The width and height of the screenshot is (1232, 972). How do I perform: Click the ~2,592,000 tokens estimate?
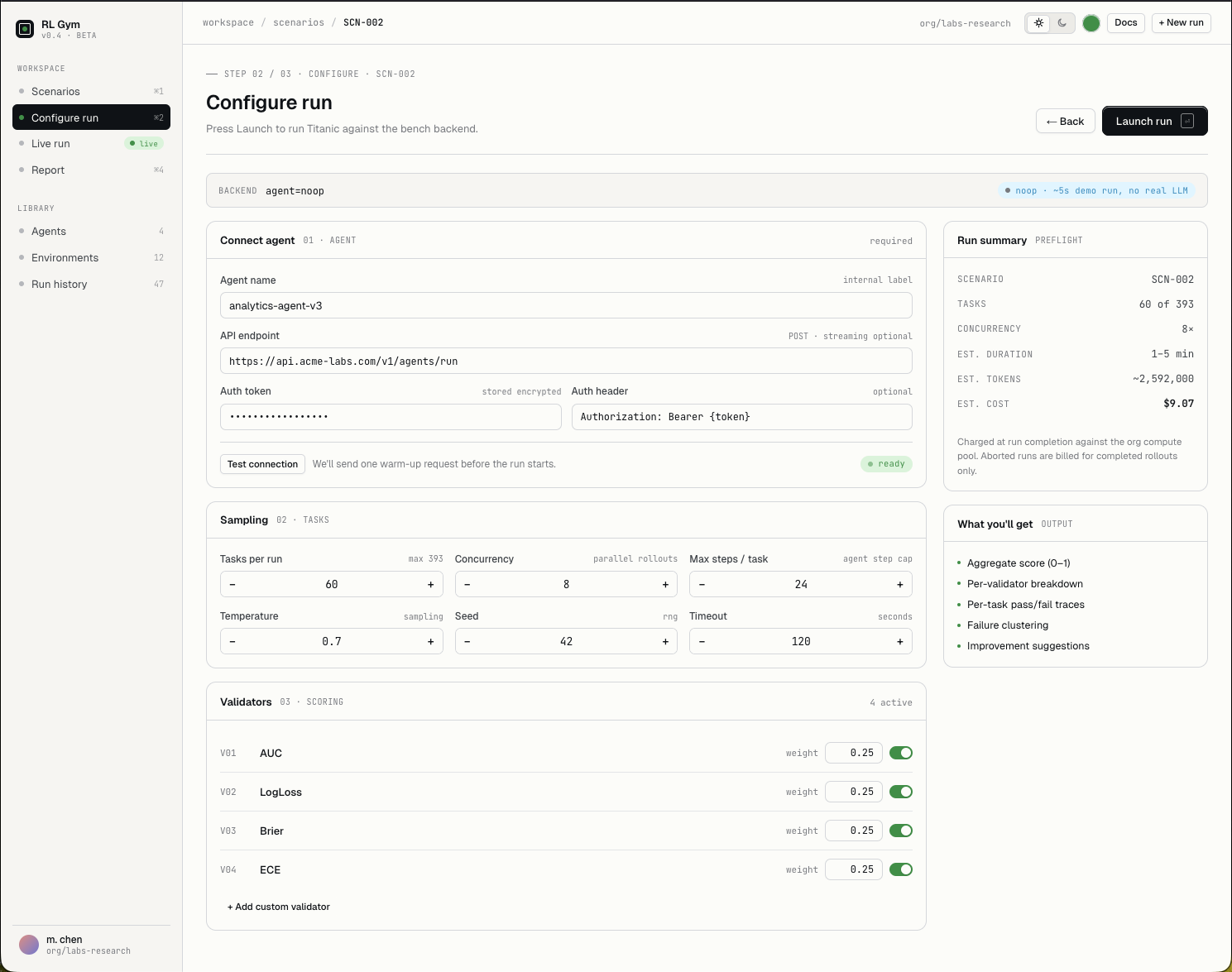coord(1163,379)
